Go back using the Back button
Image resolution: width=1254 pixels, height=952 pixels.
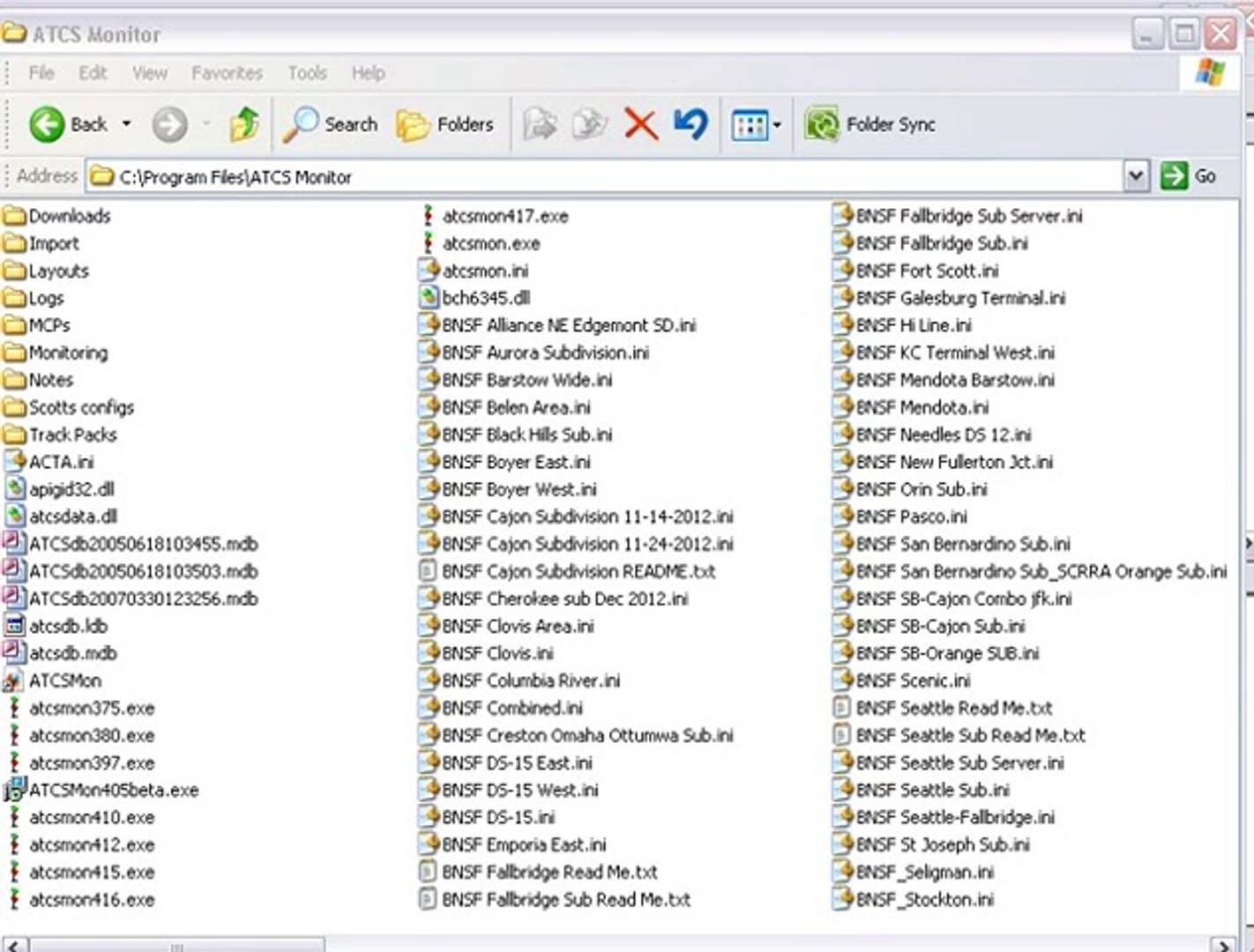pyautogui.click(x=69, y=124)
